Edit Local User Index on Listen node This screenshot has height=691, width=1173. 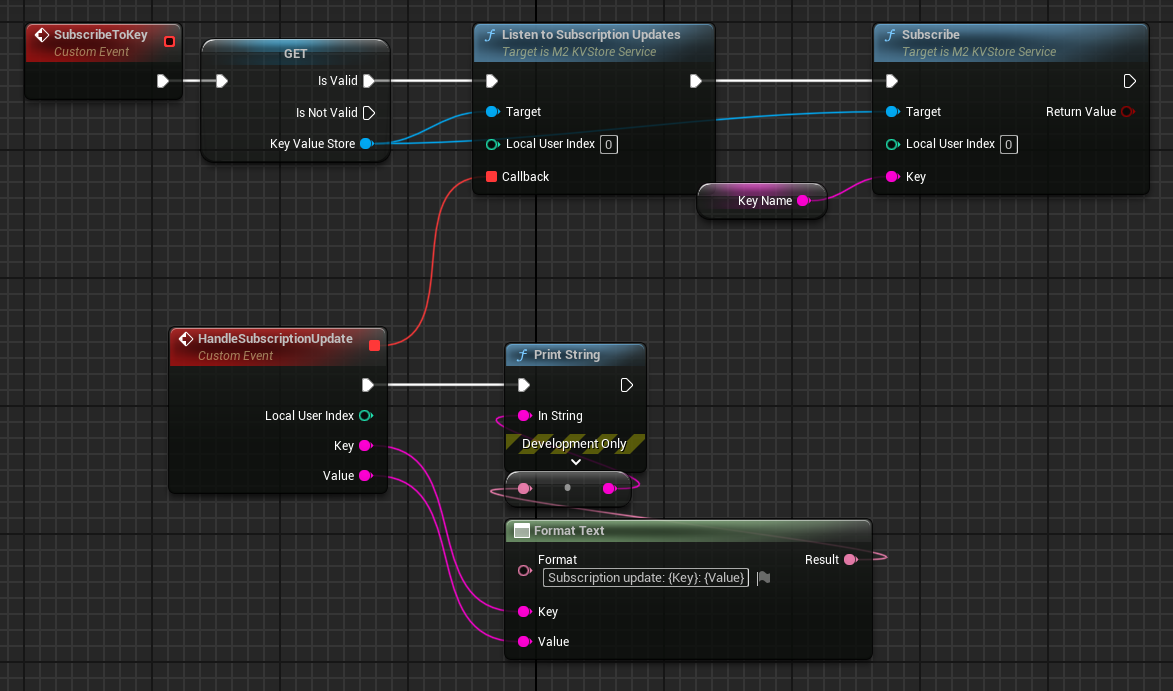(x=608, y=145)
